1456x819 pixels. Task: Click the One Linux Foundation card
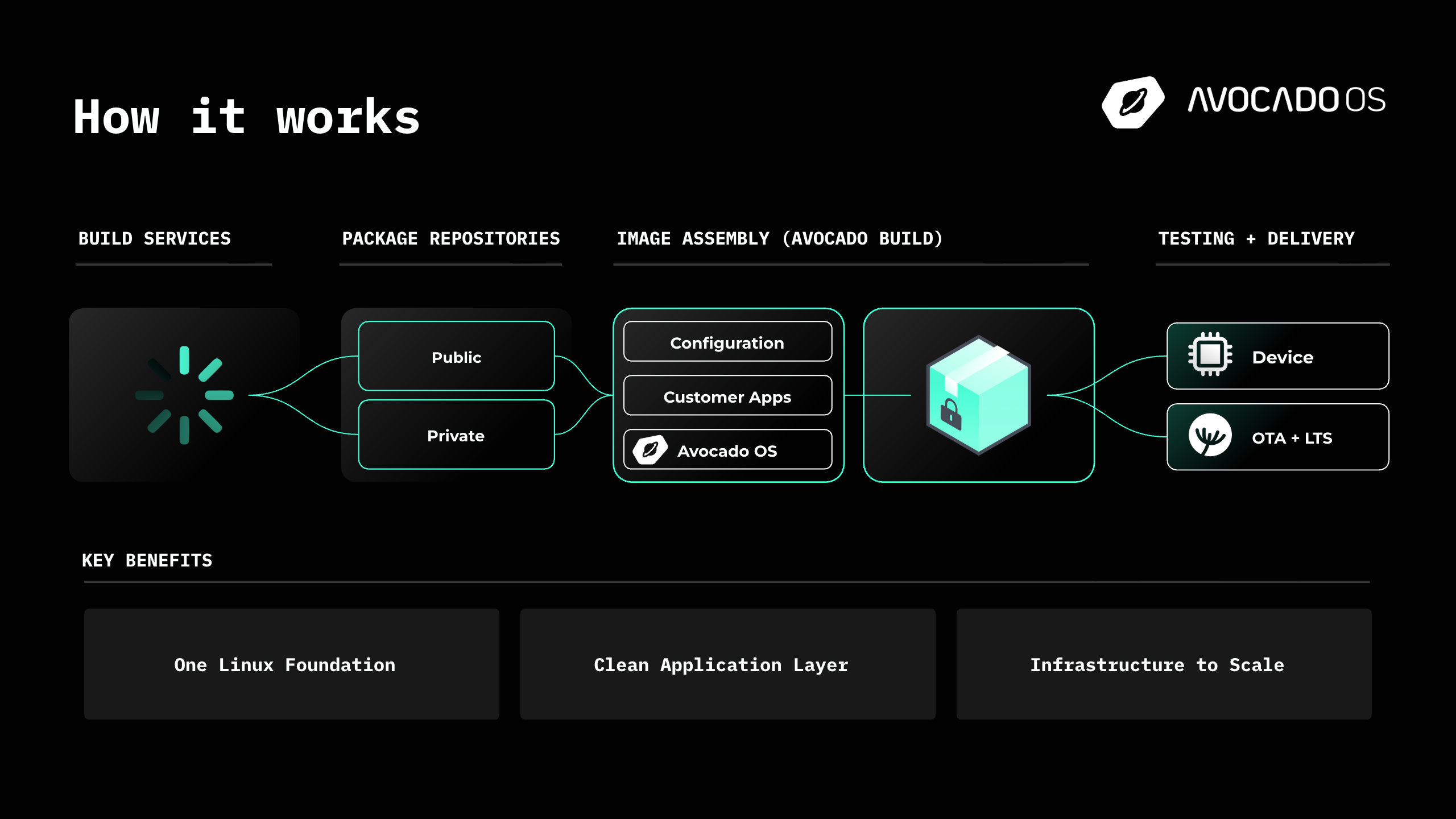(292, 664)
